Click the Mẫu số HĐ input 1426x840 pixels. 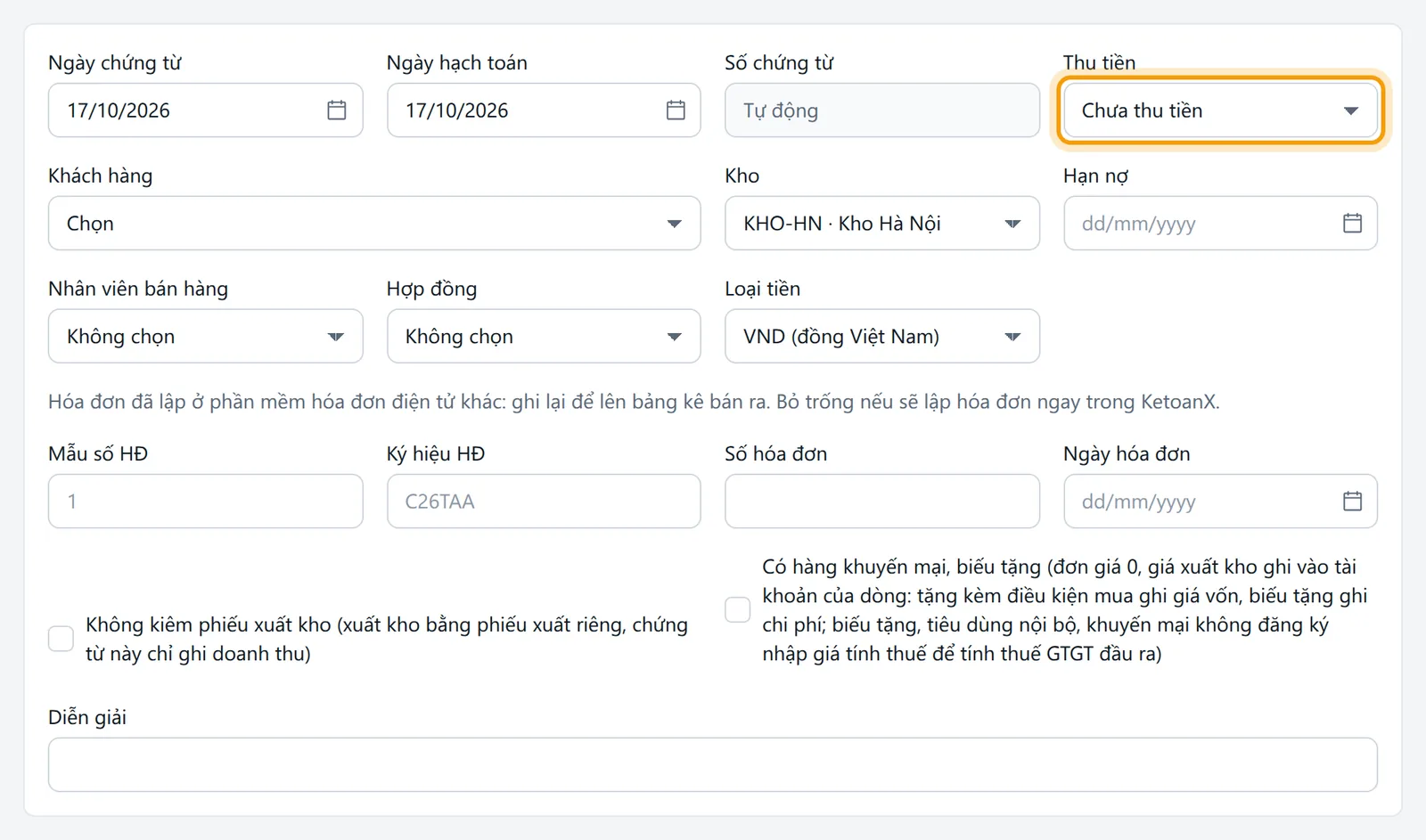click(x=206, y=501)
